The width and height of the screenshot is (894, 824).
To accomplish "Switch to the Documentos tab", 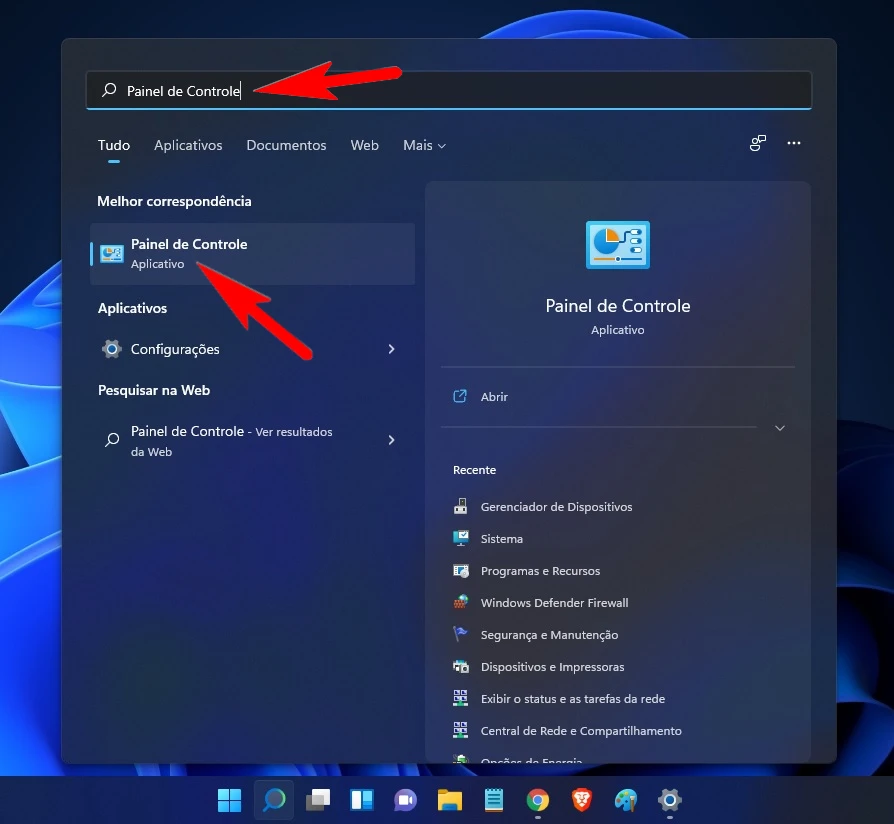I will click(x=286, y=145).
